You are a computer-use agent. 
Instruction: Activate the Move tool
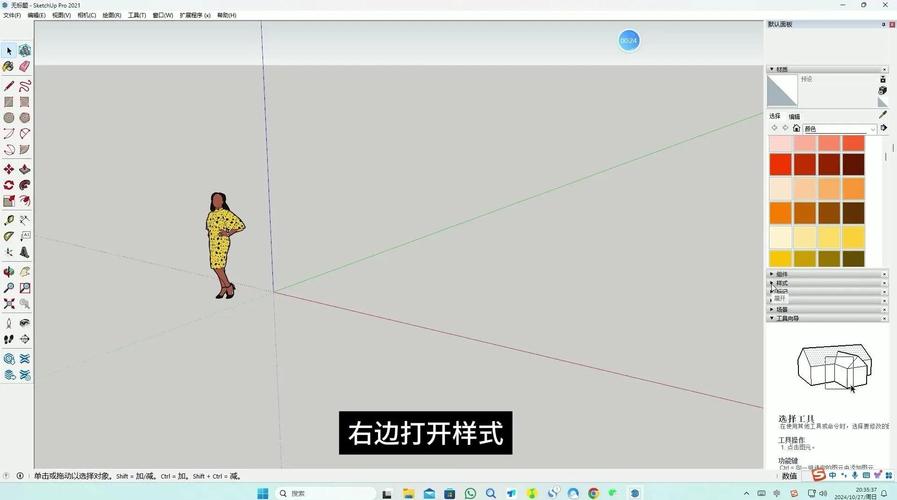pos(9,169)
